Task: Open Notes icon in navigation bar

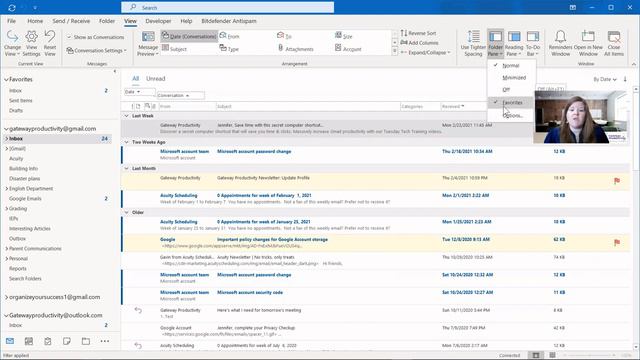Action: 67,341
